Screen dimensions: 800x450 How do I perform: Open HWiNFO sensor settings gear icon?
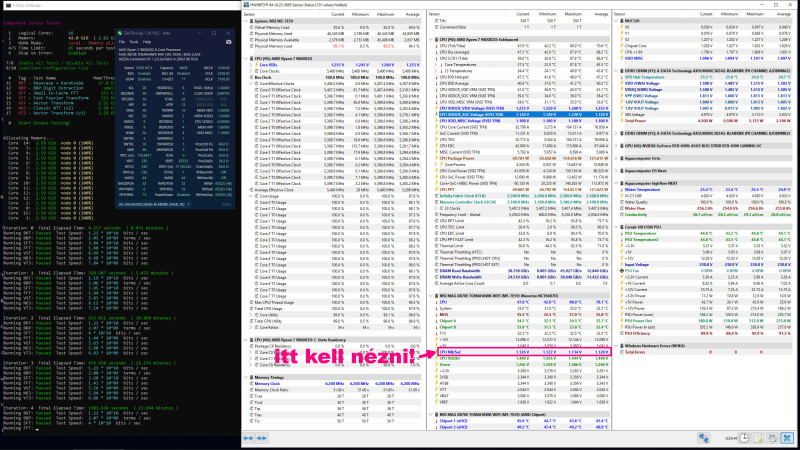[x=773, y=438]
